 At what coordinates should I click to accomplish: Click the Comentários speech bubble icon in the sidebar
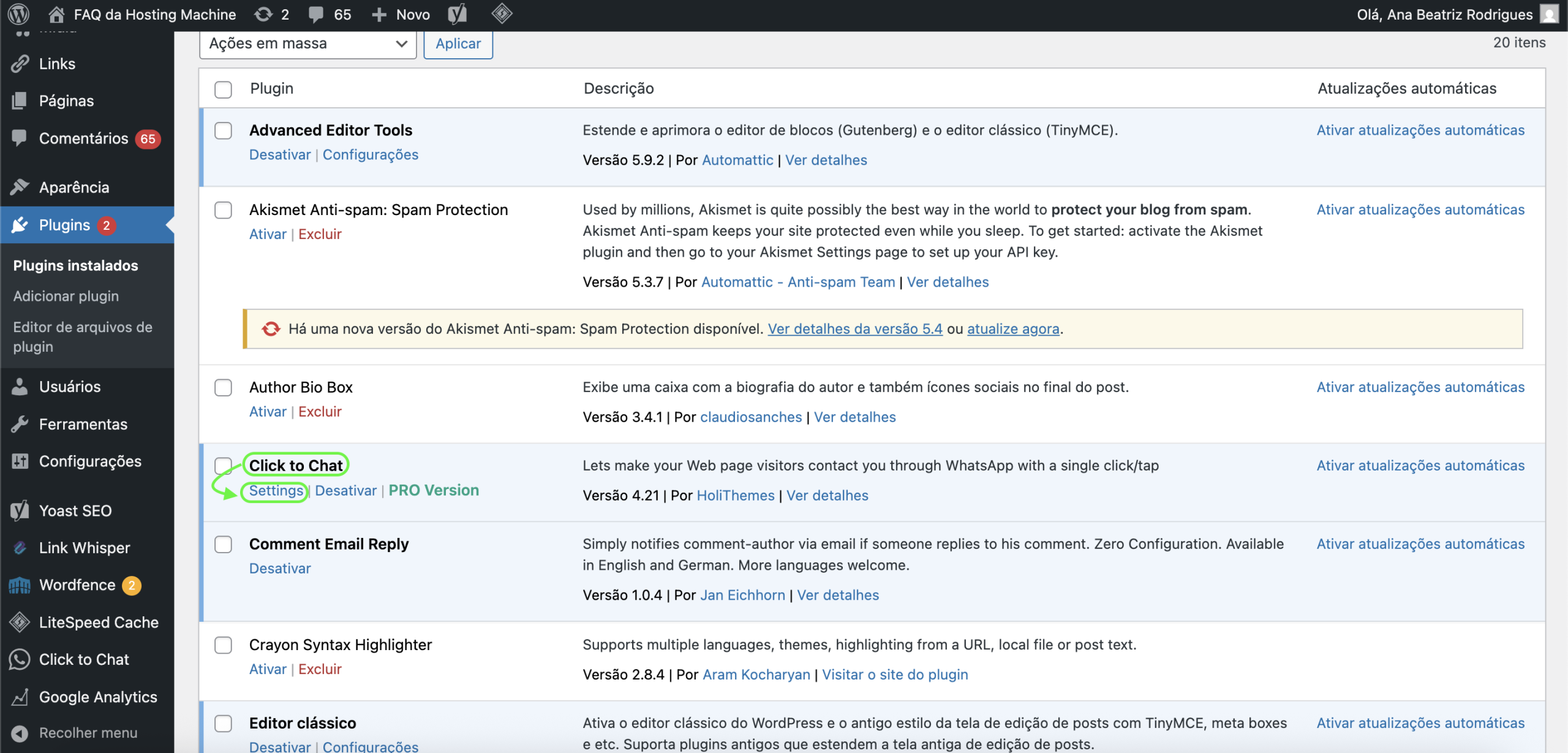[x=20, y=138]
